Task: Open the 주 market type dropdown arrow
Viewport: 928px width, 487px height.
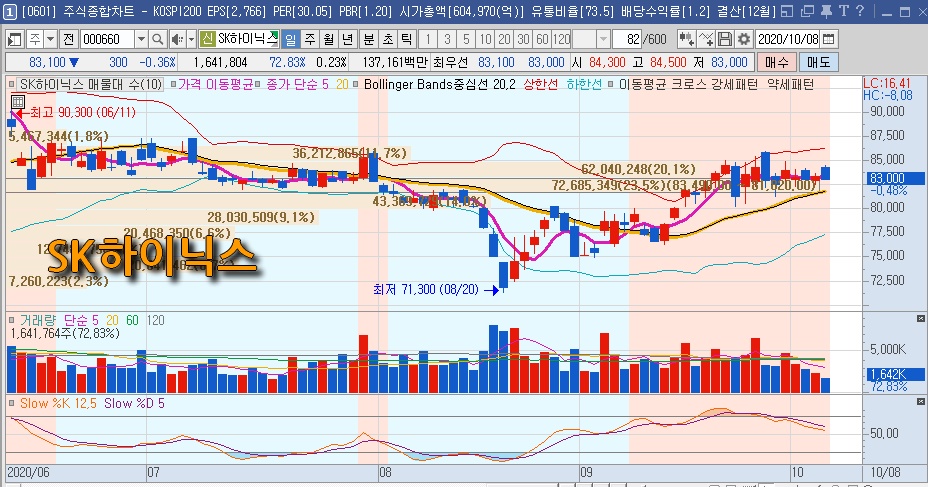Action: pos(50,40)
